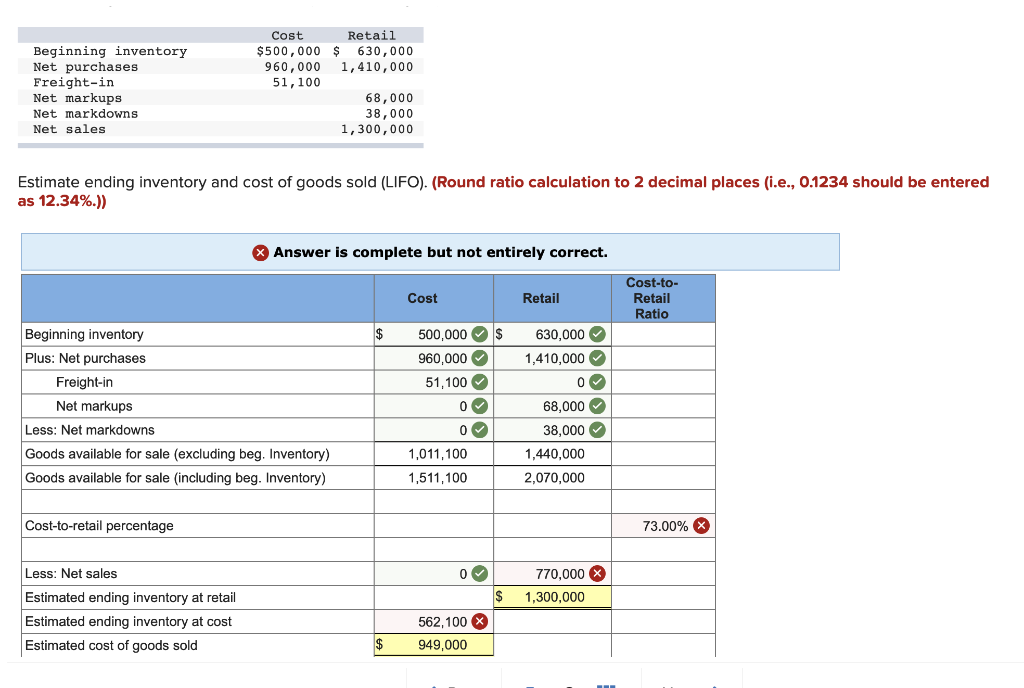1024x688 pixels.
Task: Click the green checkmark beside retail 1,410,000
Action: pos(595,358)
